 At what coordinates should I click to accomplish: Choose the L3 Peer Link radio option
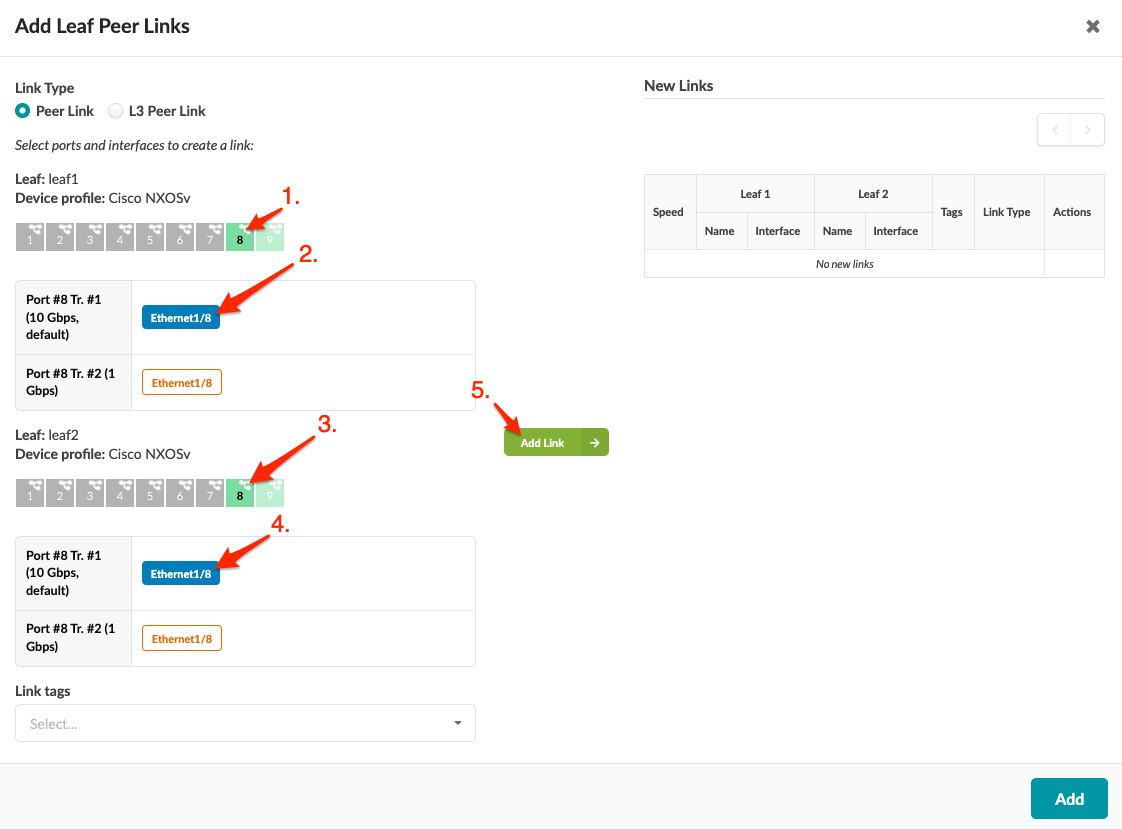pos(116,111)
